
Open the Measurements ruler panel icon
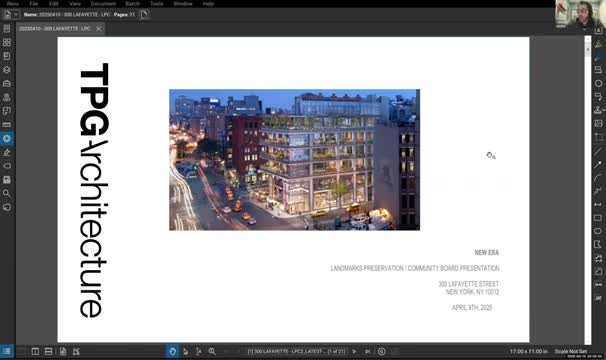tap(7, 125)
